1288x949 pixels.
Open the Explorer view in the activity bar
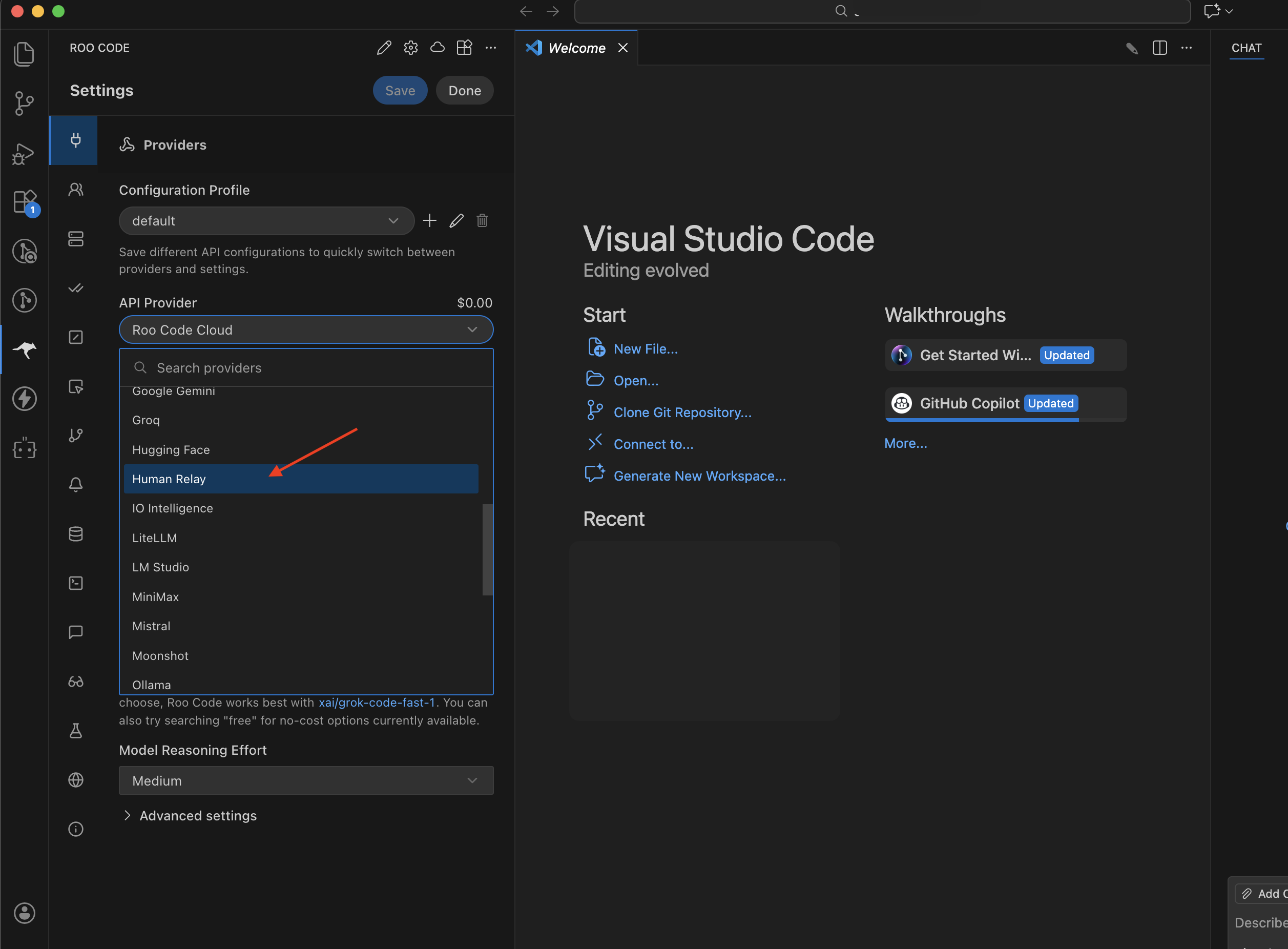pos(24,54)
